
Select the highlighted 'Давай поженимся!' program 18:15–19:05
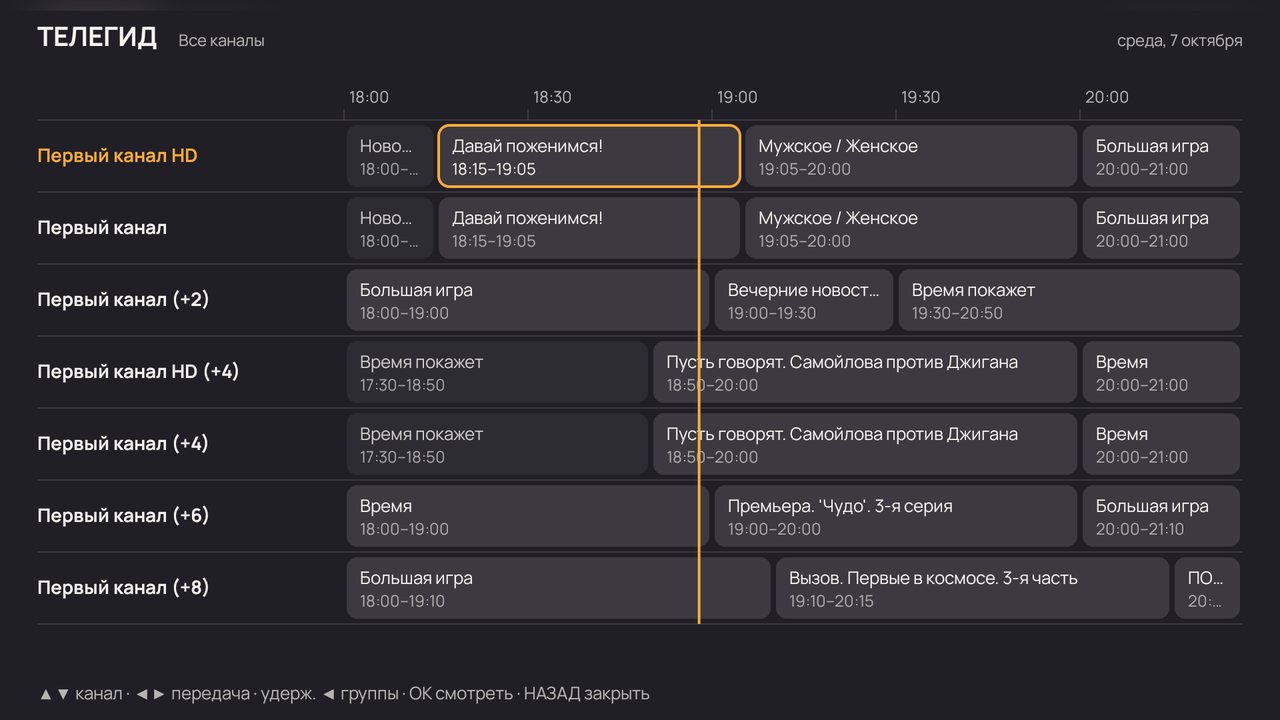[x=589, y=156]
